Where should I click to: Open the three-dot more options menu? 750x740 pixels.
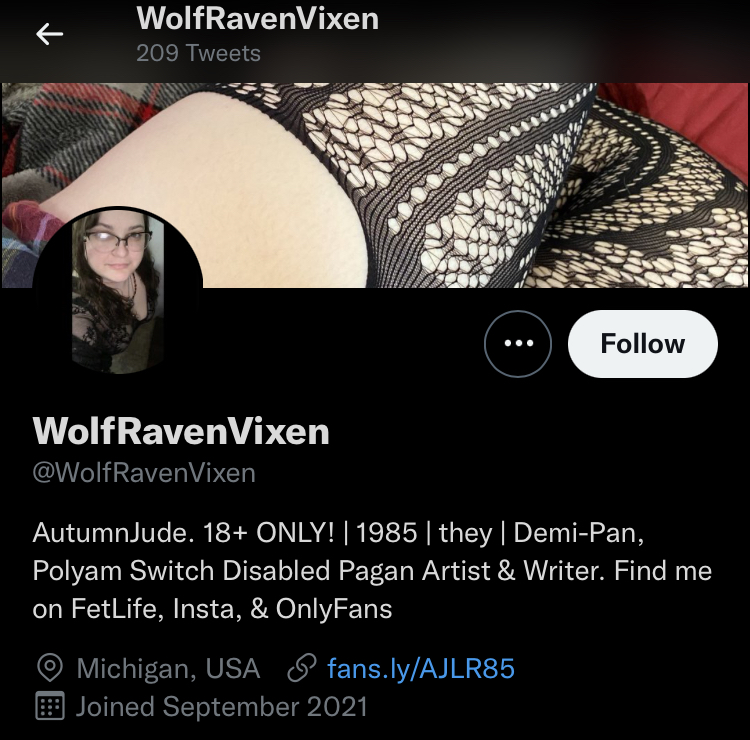click(x=518, y=343)
